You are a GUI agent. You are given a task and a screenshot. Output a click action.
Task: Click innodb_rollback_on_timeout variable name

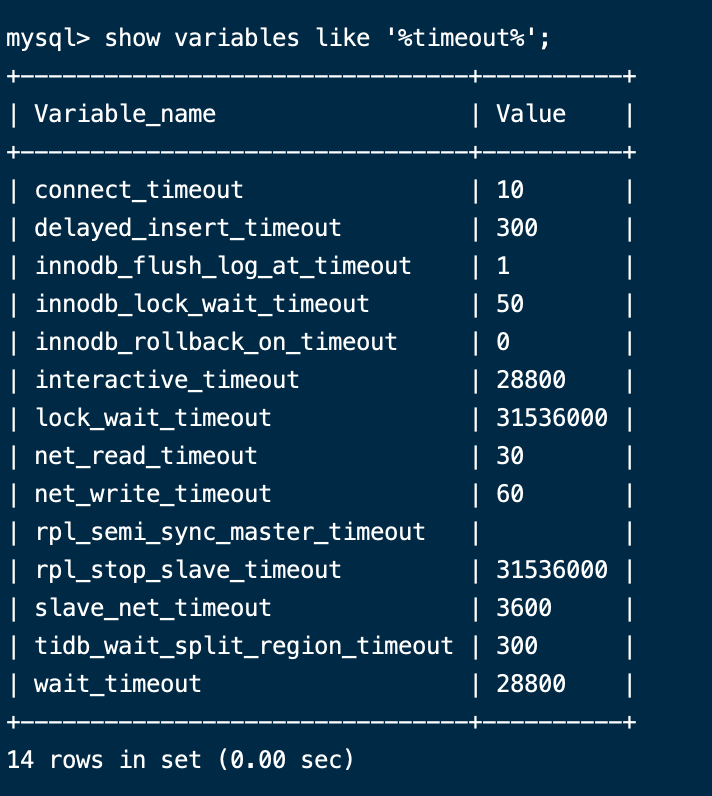215,342
